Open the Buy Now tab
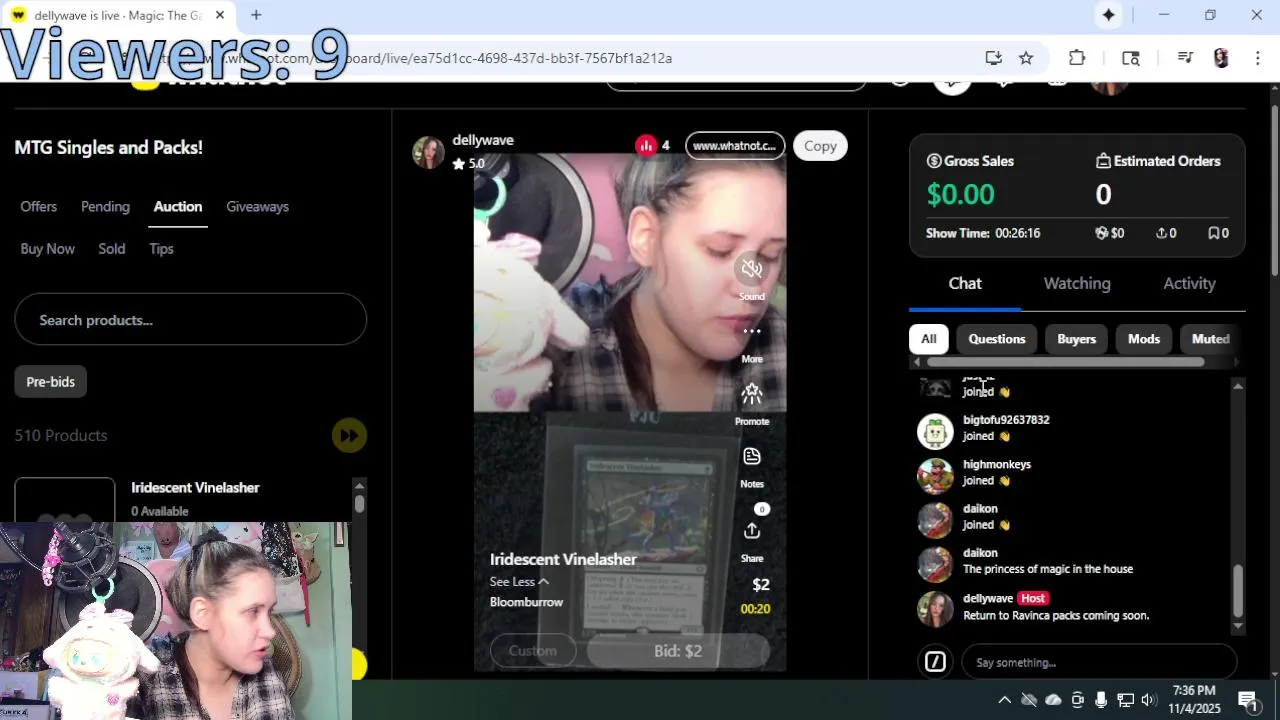 (47, 248)
